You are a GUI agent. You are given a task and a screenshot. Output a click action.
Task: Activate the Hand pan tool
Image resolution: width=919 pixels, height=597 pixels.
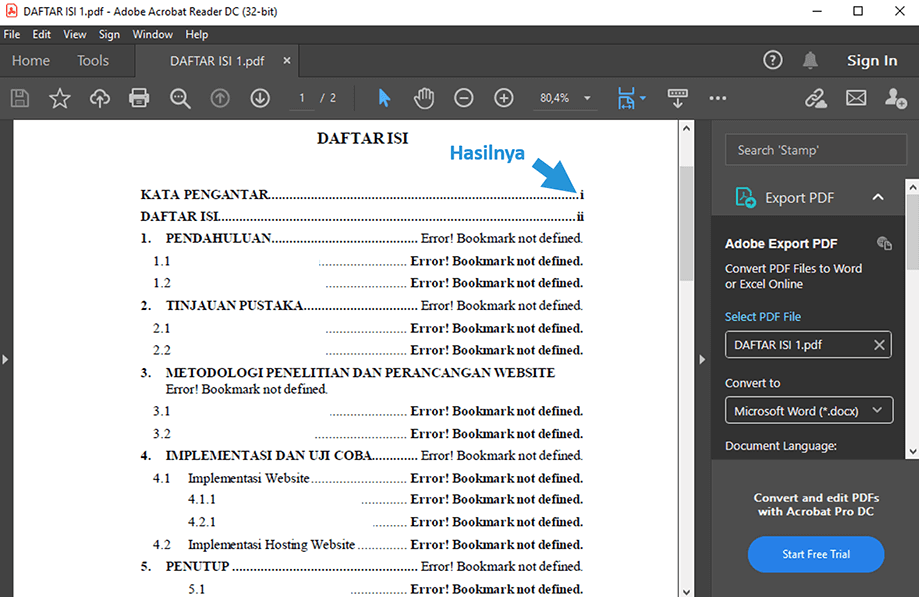tap(424, 98)
